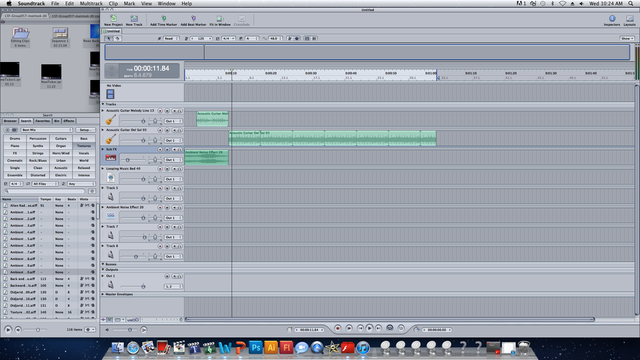Select the Cinematic keyword button
Screen dimensions: 640x360
pyautogui.click(x=15, y=161)
